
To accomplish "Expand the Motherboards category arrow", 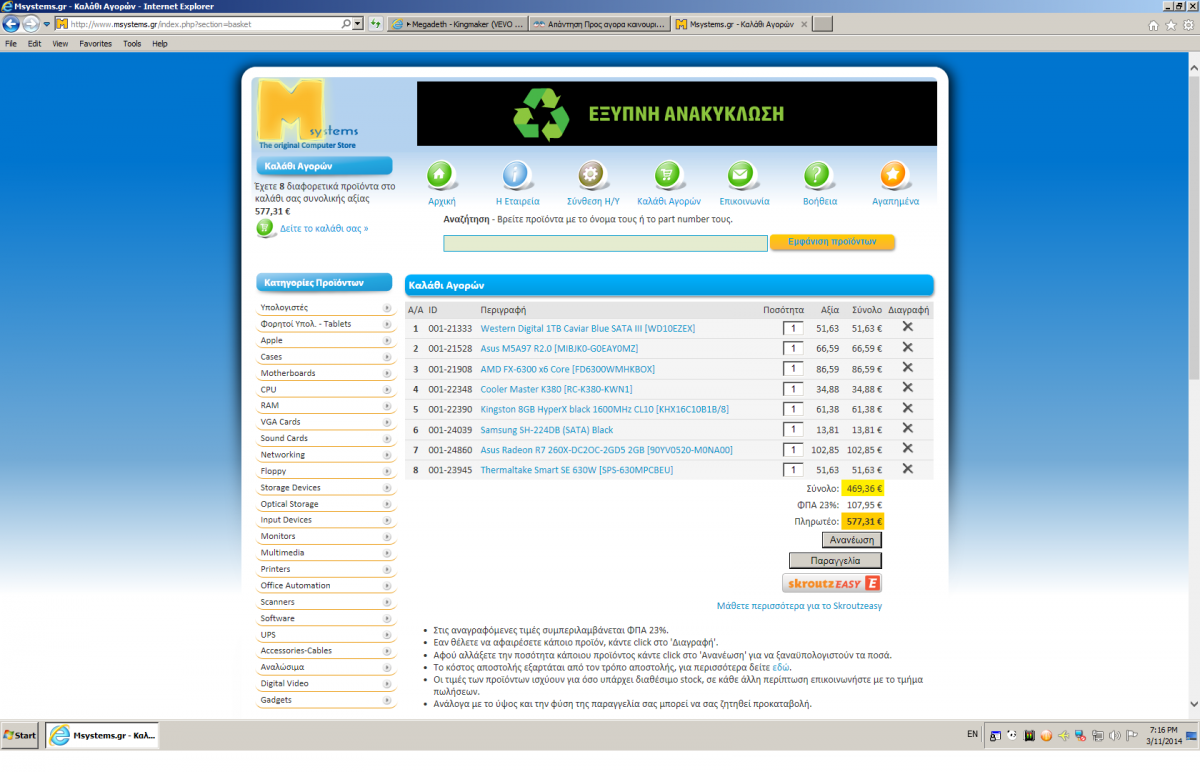I will [x=387, y=373].
